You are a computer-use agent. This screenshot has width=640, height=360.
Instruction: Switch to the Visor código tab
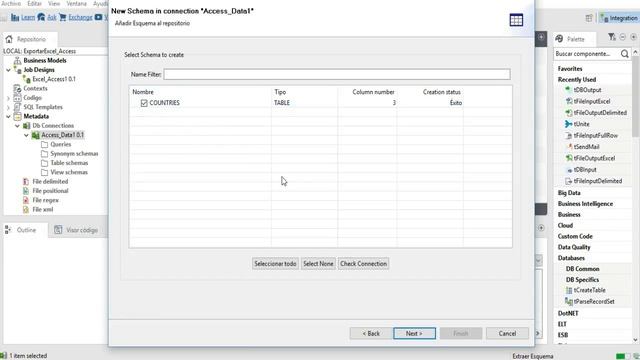[76, 230]
